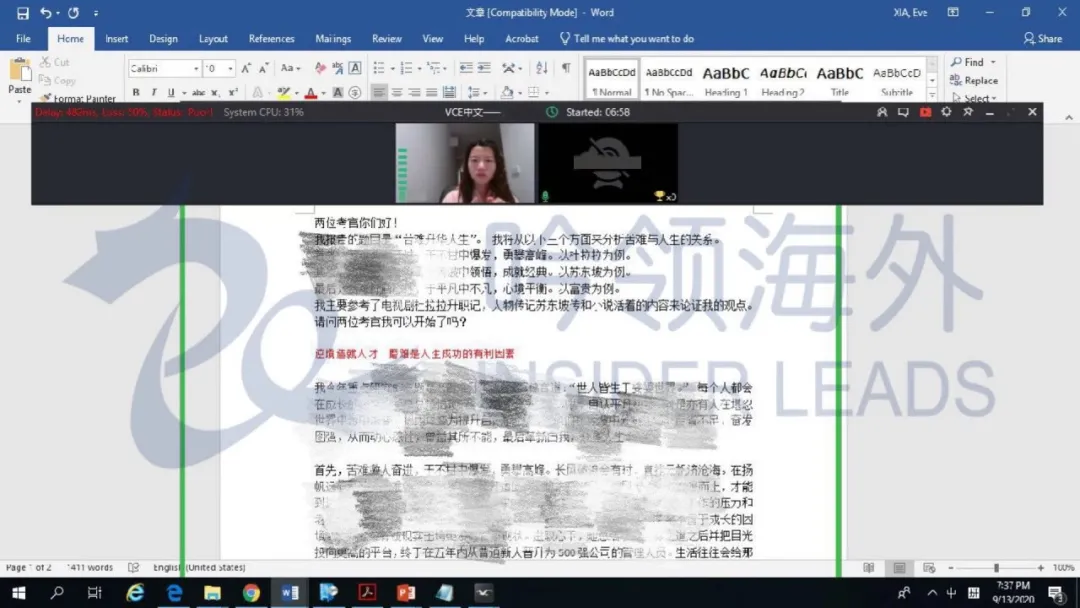The height and width of the screenshot is (608, 1080).
Task: Toggle italic formatting
Action: click(x=153, y=93)
